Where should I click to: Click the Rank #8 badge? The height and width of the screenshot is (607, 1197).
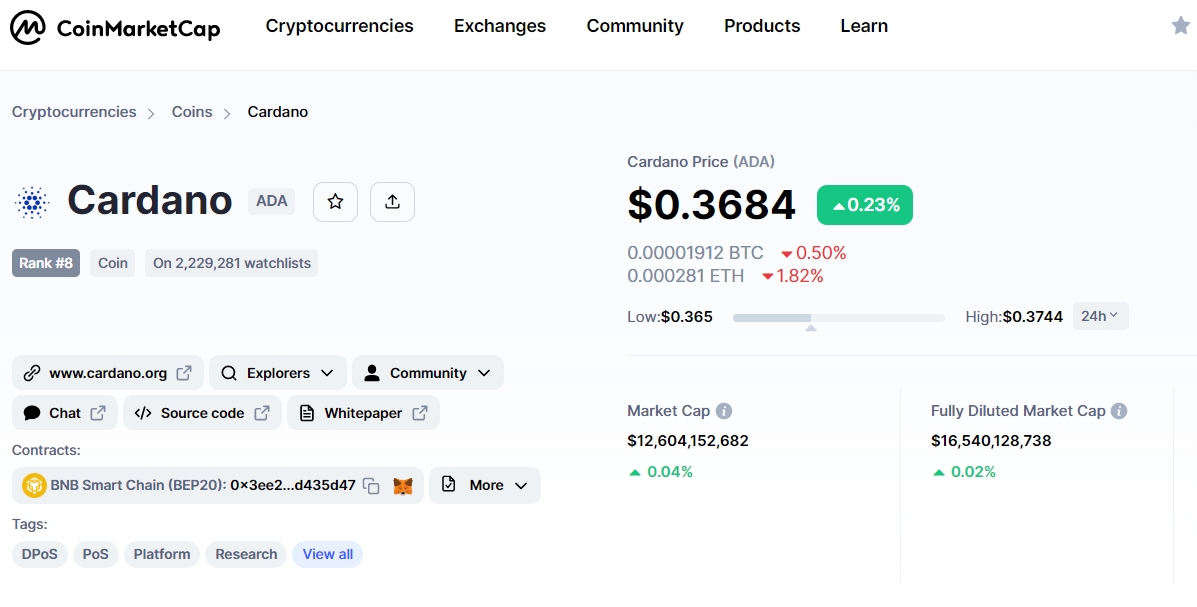(x=46, y=263)
